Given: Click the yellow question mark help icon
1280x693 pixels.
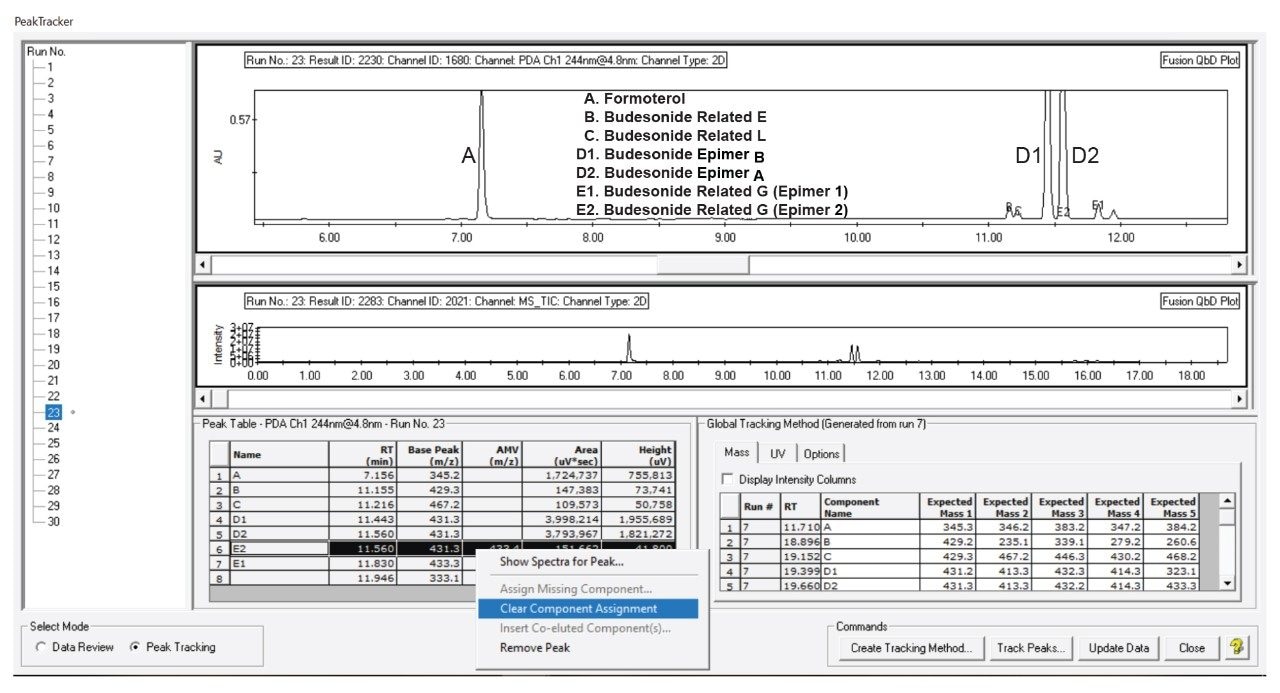Looking at the screenshot, I should 1237,647.
